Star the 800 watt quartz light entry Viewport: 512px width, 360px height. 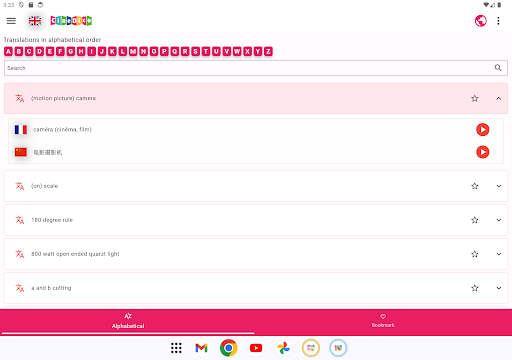[x=475, y=254]
